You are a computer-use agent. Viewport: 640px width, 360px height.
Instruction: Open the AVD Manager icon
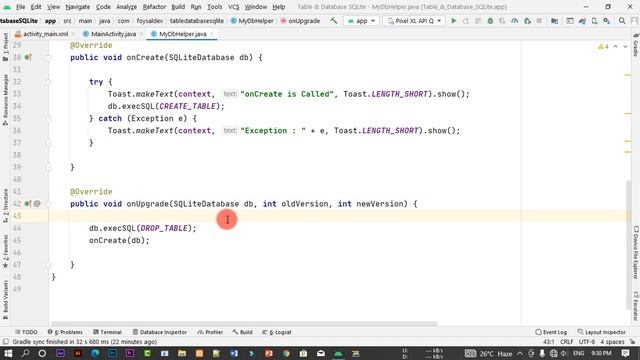(594, 21)
